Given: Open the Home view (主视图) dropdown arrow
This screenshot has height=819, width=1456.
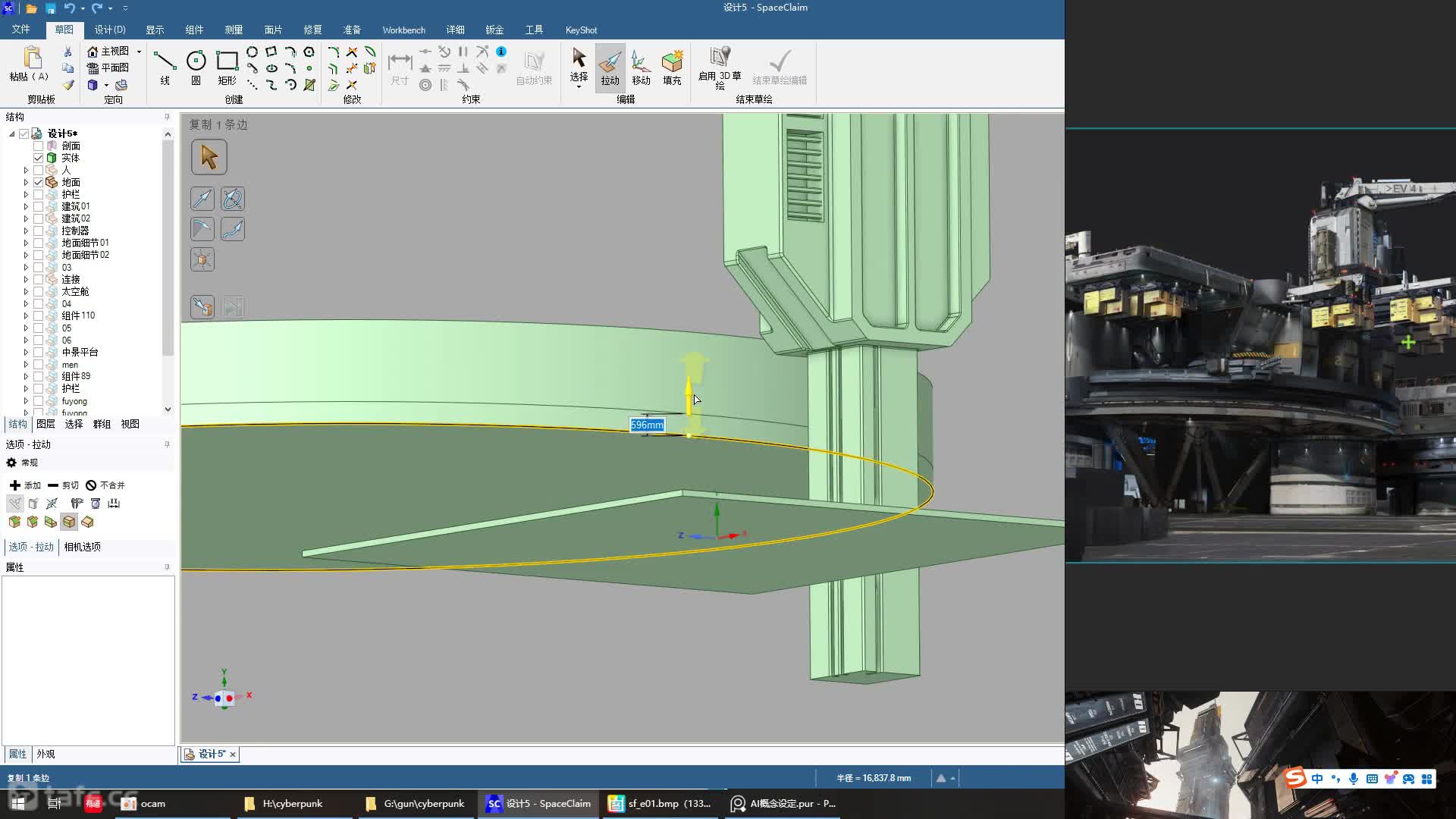Looking at the screenshot, I should (139, 52).
